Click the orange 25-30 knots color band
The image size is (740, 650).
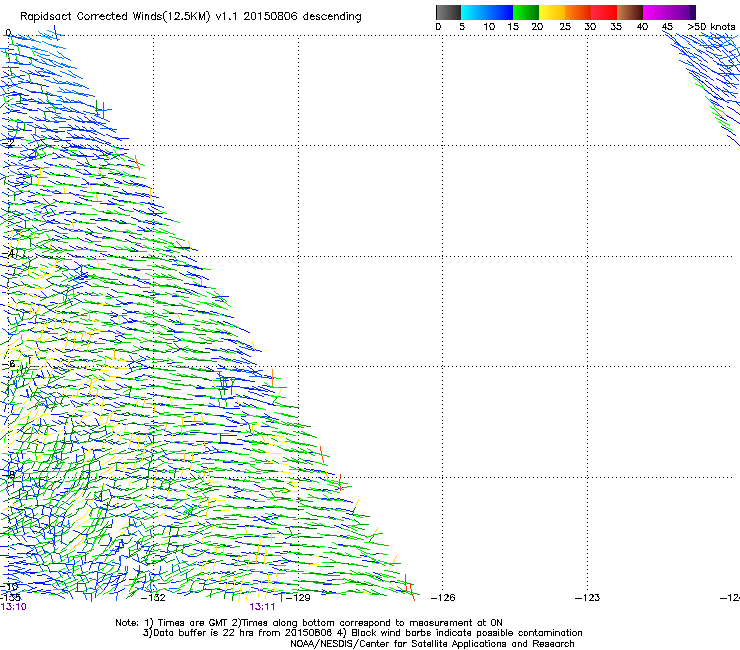[577, 12]
